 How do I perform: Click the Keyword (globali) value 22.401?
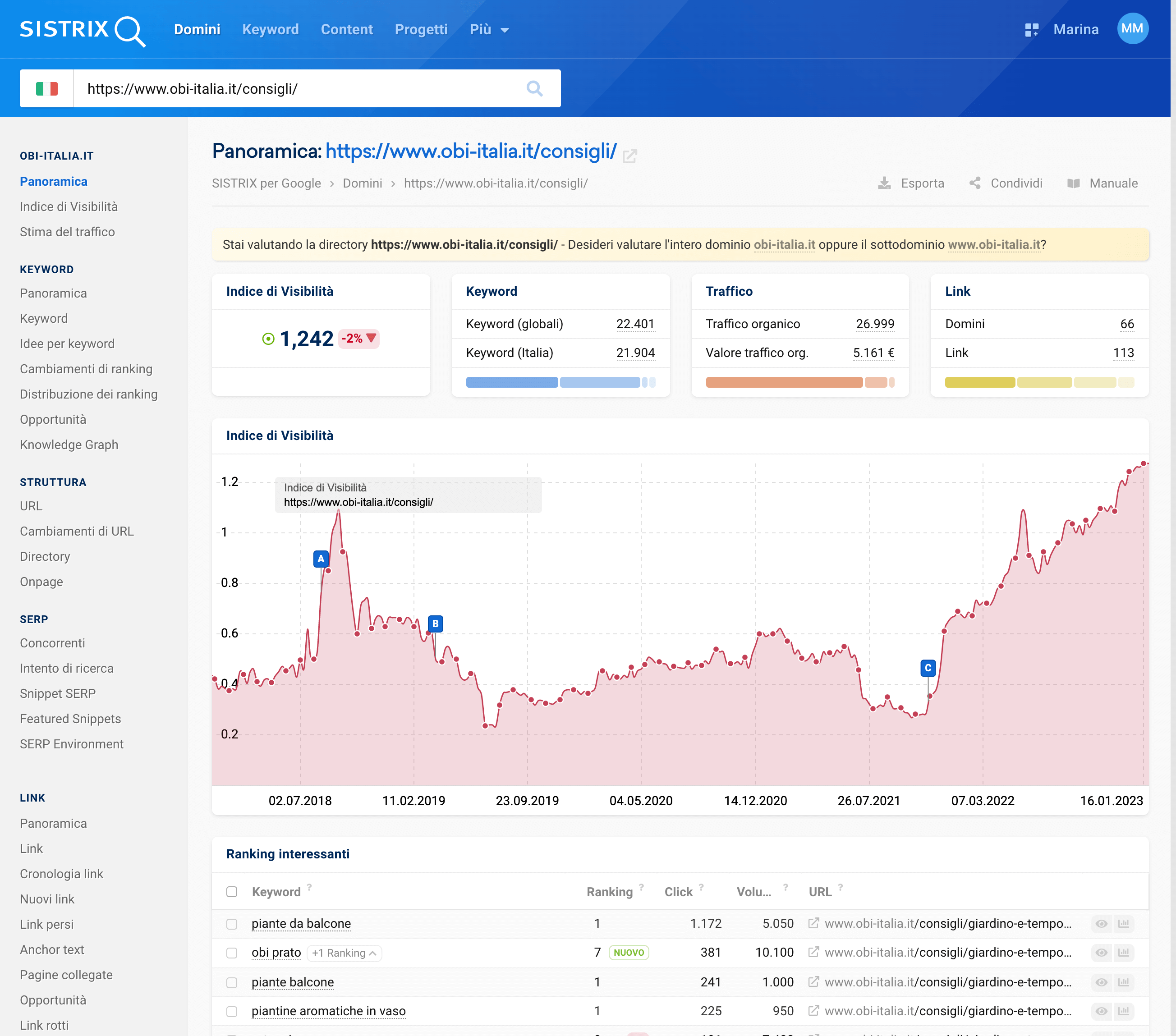coord(635,324)
